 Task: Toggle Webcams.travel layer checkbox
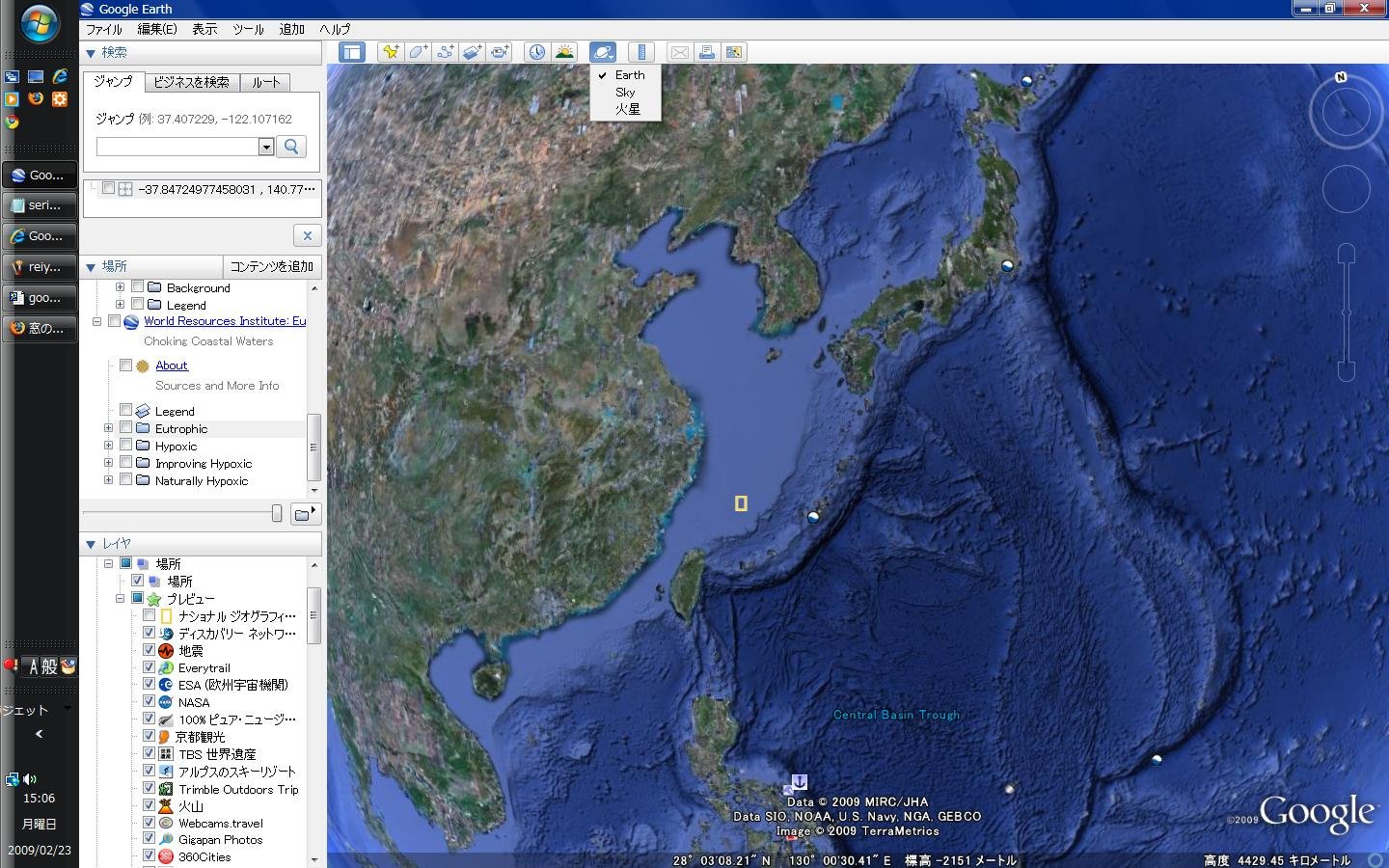point(149,823)
